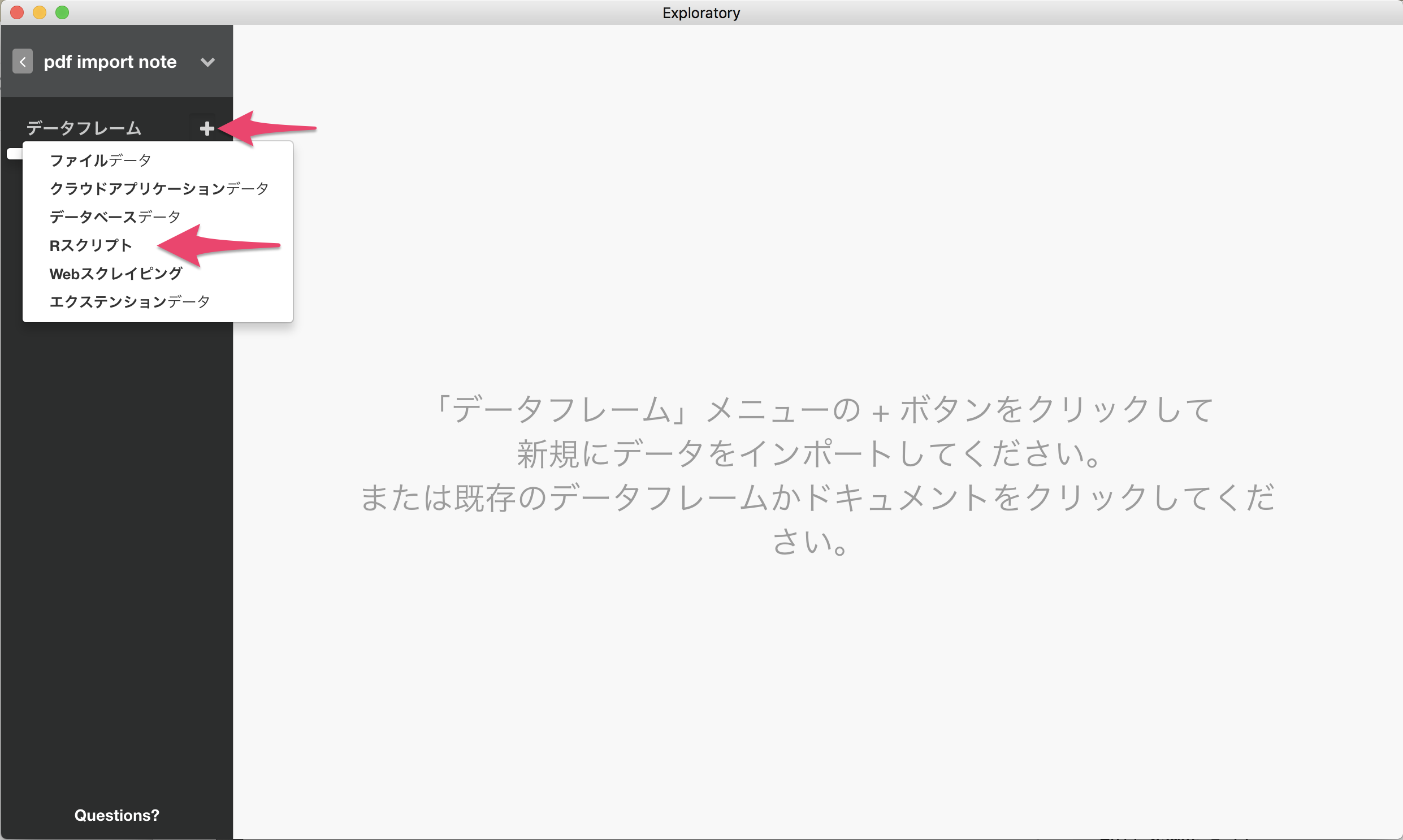Choose Webスクレイピング from the menu
Viewport: 1403px width, 840px height.
(116, 274)
